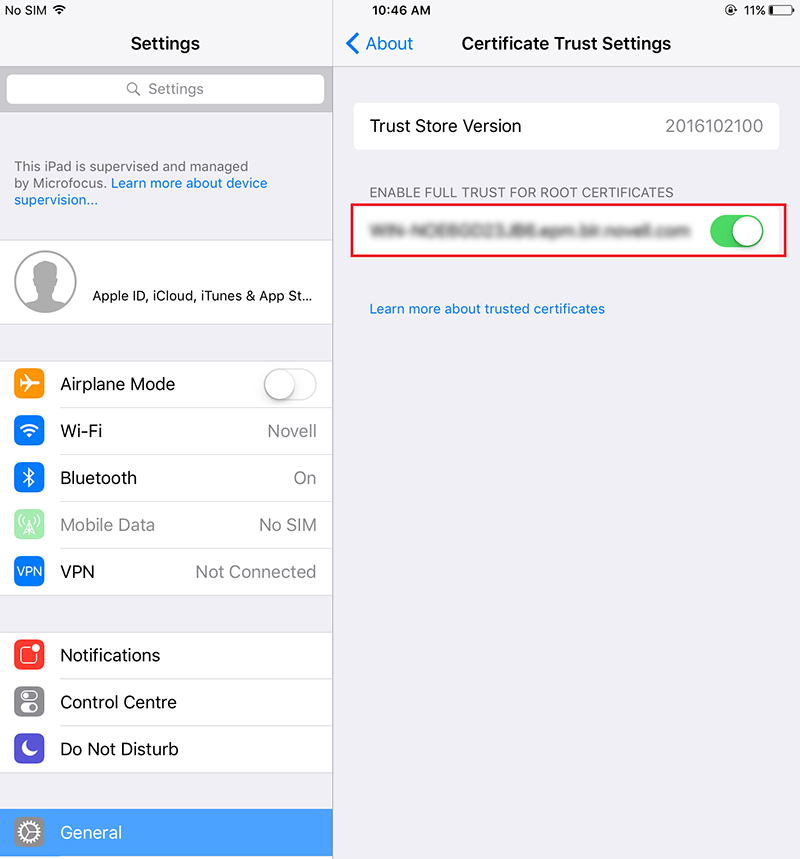
Task: Open Bluetooth row showing On status
Action: point(166,478)
